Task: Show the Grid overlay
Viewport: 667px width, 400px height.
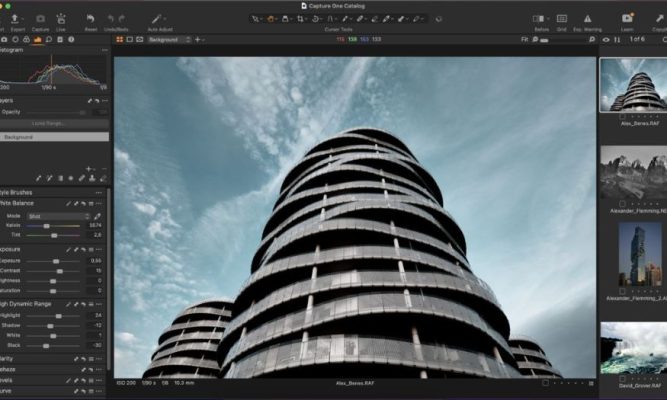Action: [x=561, y=18]
